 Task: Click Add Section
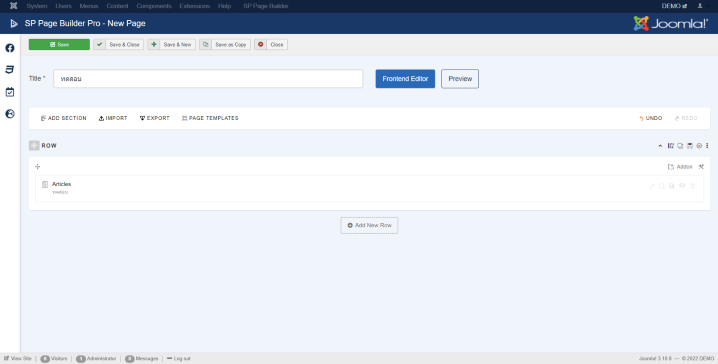pos(64,118)
